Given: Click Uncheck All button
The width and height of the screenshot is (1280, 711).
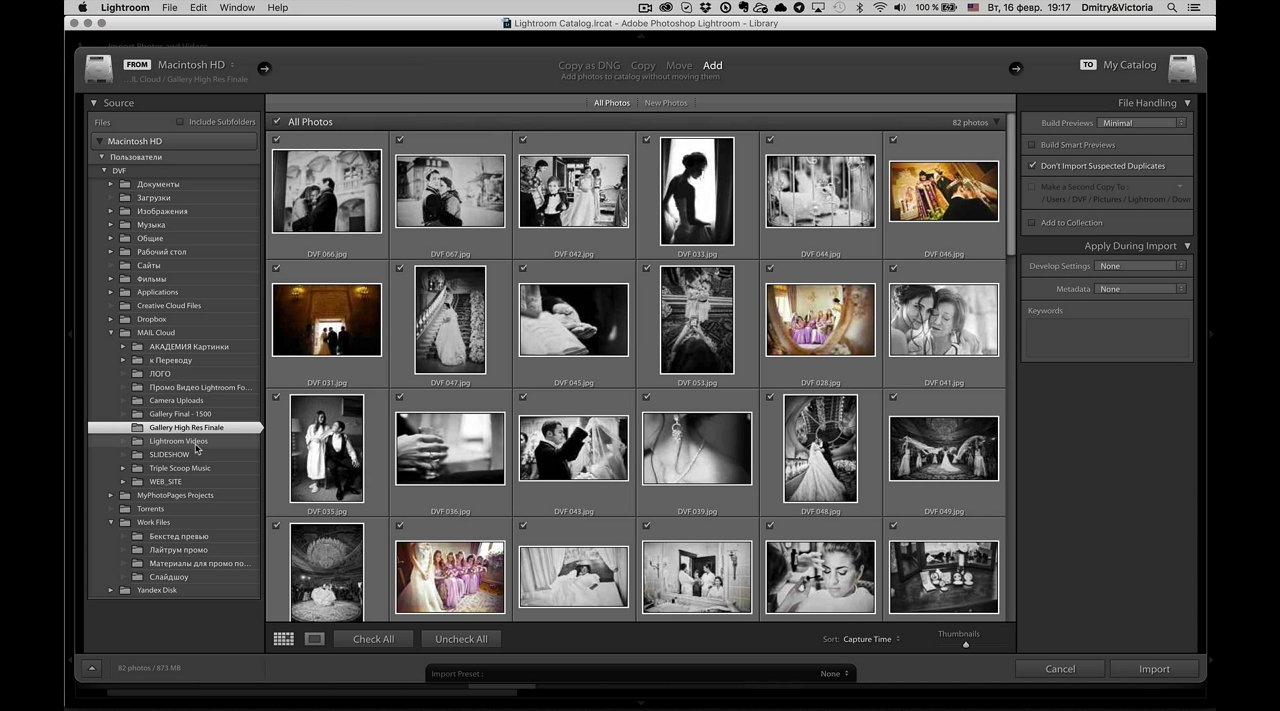Looking at the screenshot, I should (x=461, y=639).
